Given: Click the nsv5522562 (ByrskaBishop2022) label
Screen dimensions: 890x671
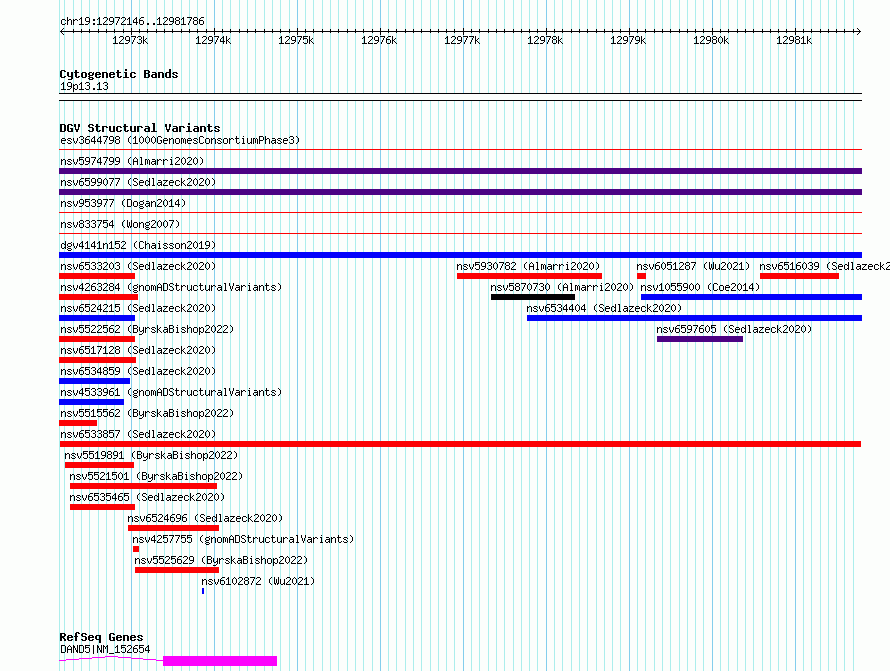Looking at the screenshot, I should tap(147, 329).
